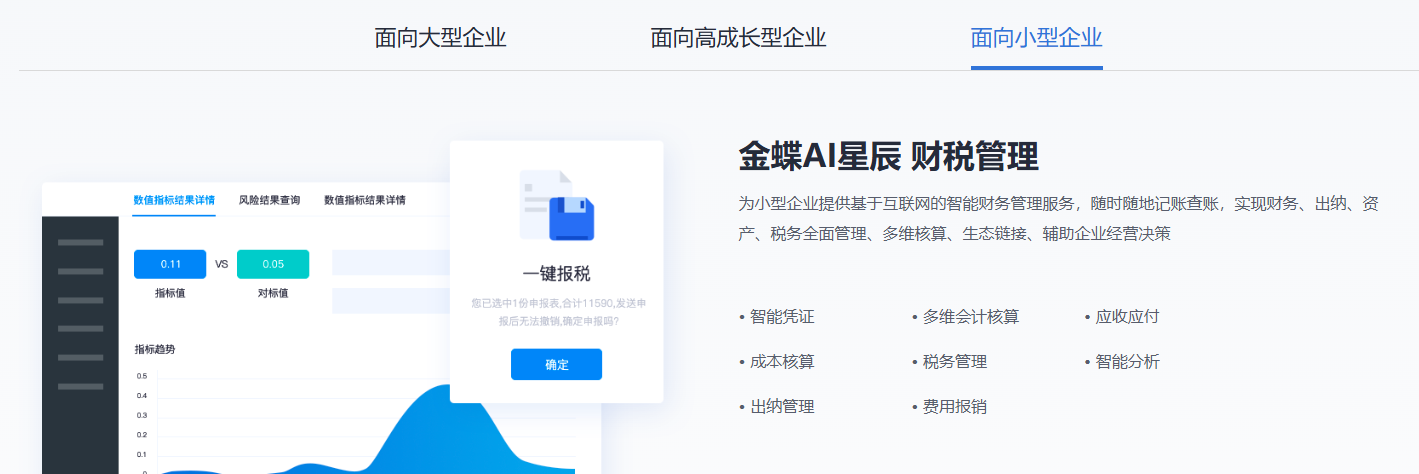Click the blue 0.11 indicator value badge
Screen dimensions: 1419x474
[170, 264]
